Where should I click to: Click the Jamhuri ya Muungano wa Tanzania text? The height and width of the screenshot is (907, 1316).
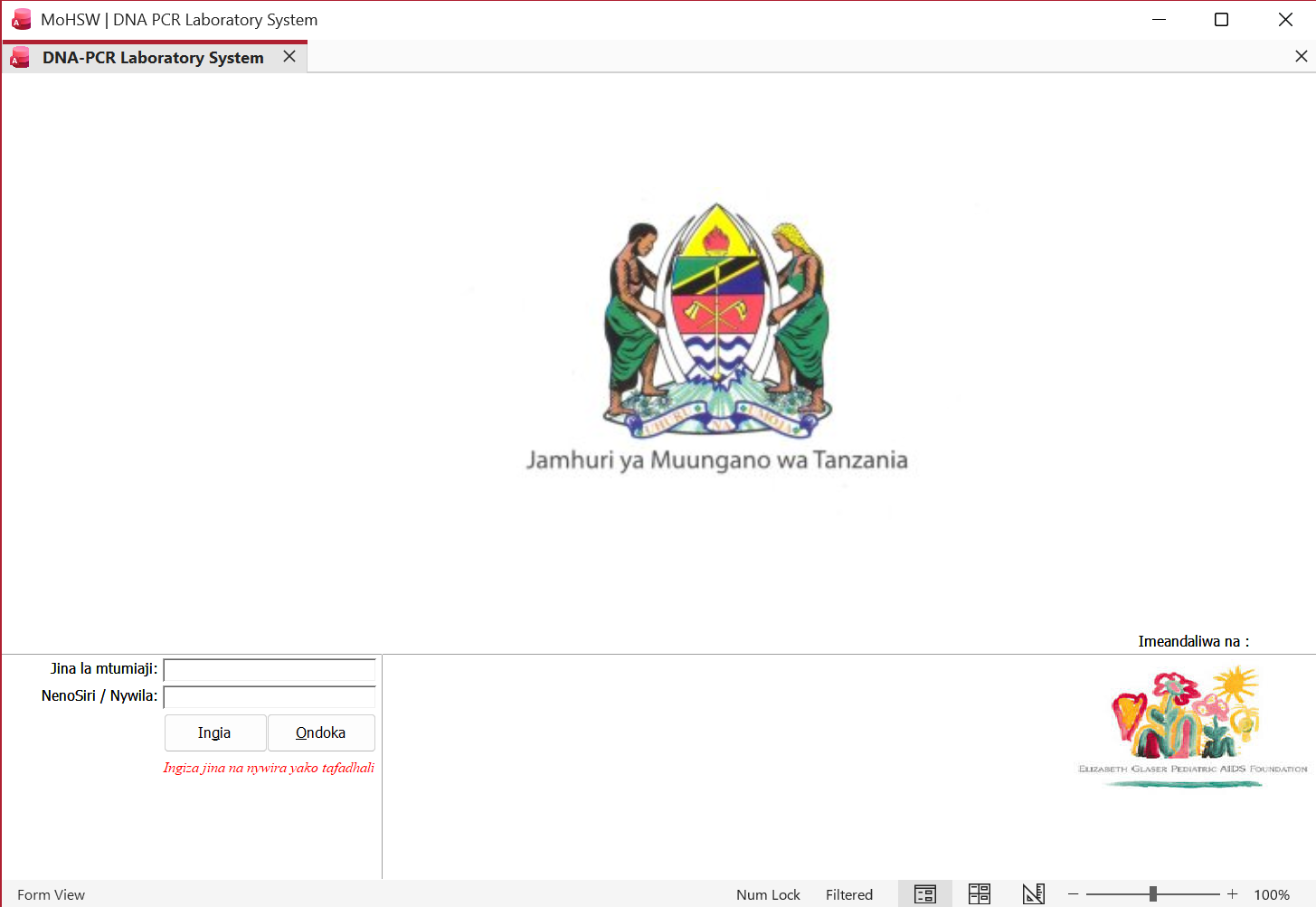(x=717, y=459)
